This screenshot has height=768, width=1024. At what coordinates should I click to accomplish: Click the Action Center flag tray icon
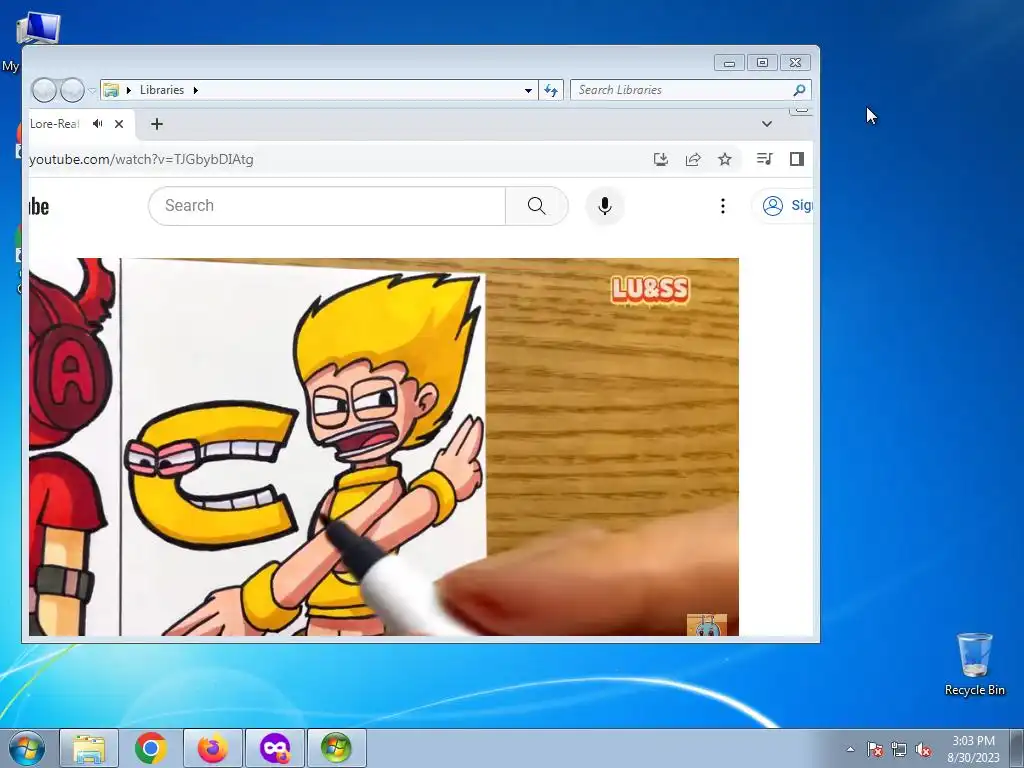pyautogui.click(x=875, y=749)
